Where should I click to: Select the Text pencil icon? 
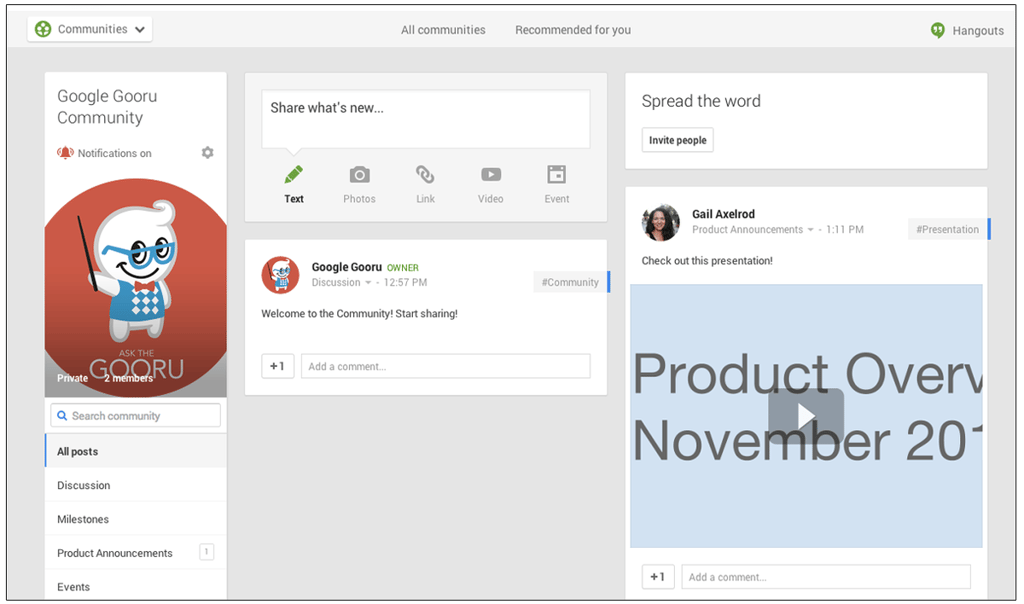pos(293,175)
